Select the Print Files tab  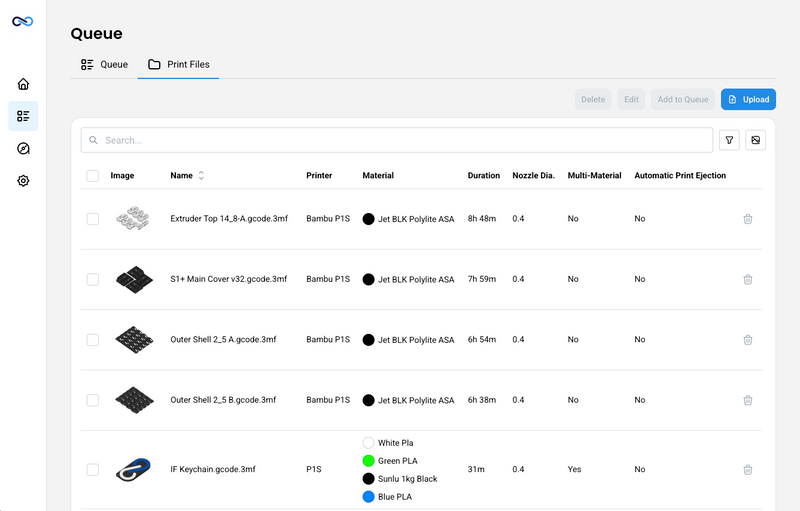coord(178,65)
